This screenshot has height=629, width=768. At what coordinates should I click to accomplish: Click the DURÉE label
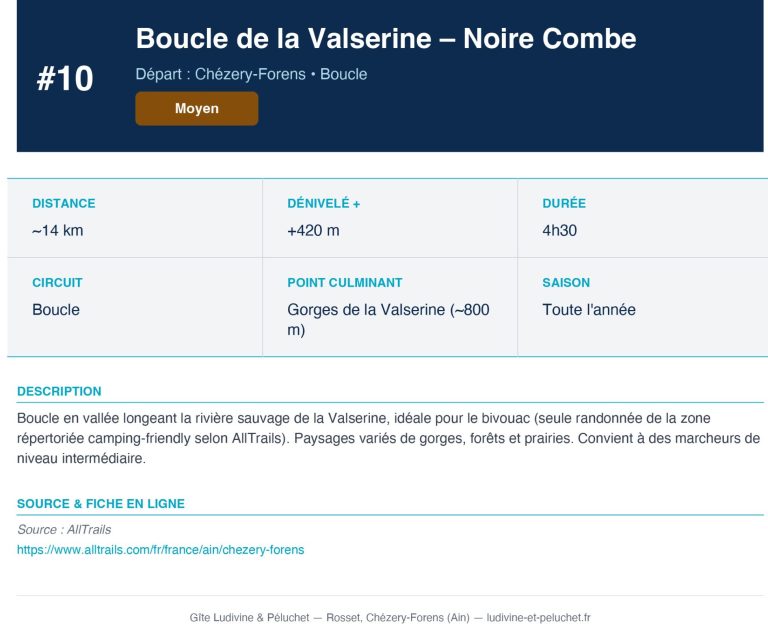(564, 203)
